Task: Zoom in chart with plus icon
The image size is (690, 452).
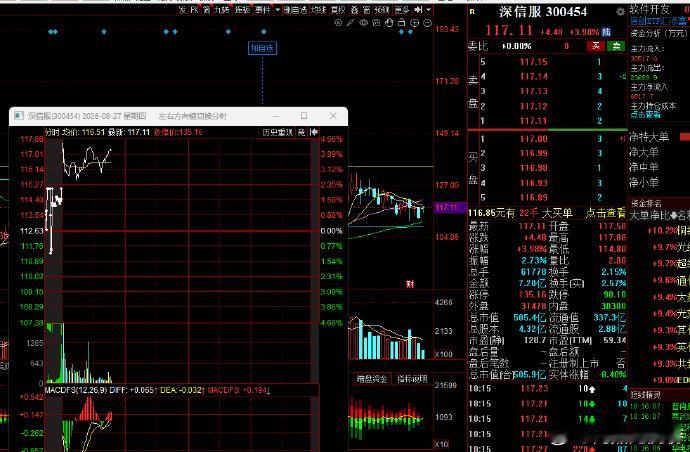Action: point(415,22)
